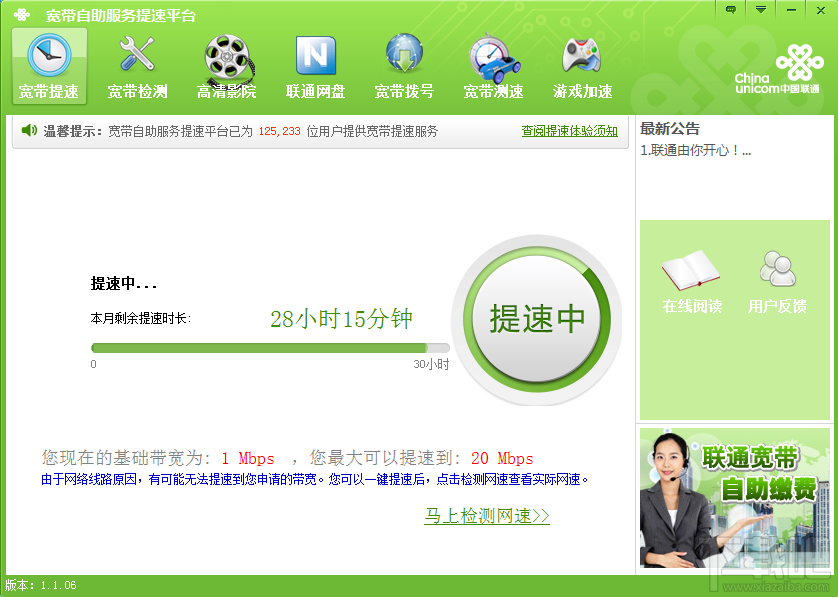838x597 pixels.
Task: Click the 马上检测网速>> link
Action: pos(487,516)
